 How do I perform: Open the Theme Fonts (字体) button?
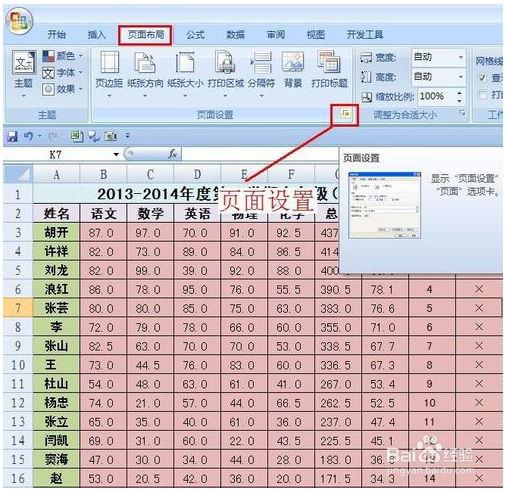[x=63, y=73]
